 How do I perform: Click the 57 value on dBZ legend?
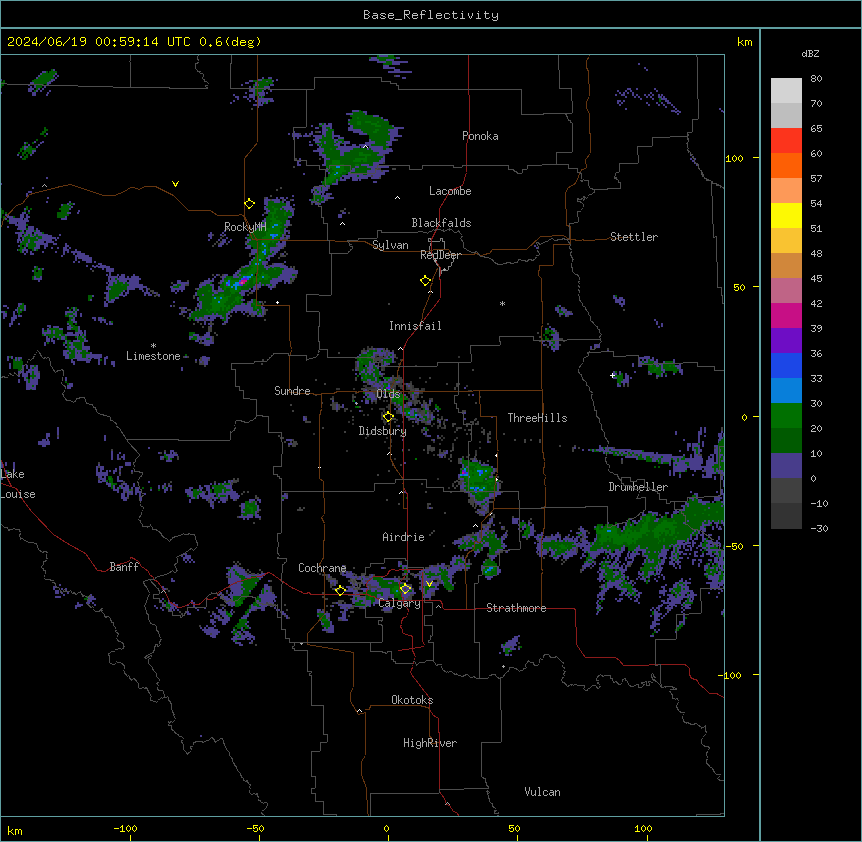(x=816, y=179)
